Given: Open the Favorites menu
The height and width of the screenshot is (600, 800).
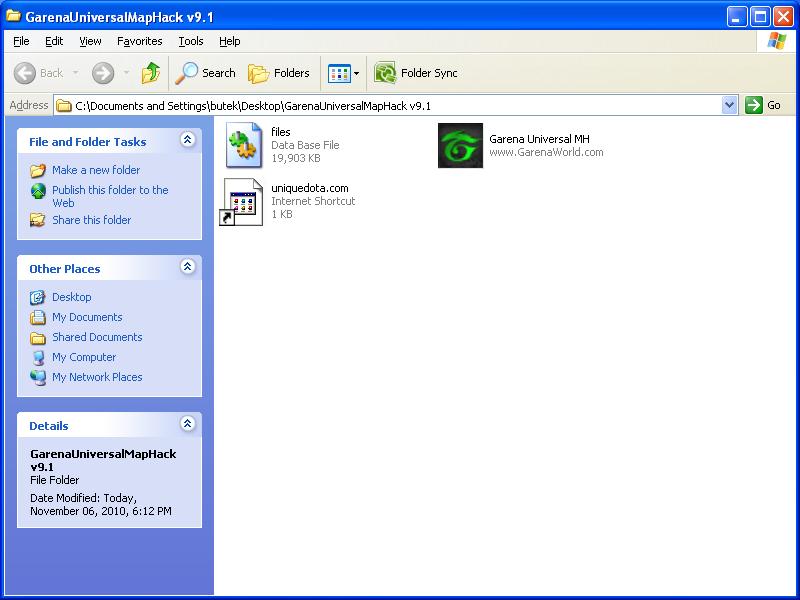Looking at the screenshot, I should (140, 41).
